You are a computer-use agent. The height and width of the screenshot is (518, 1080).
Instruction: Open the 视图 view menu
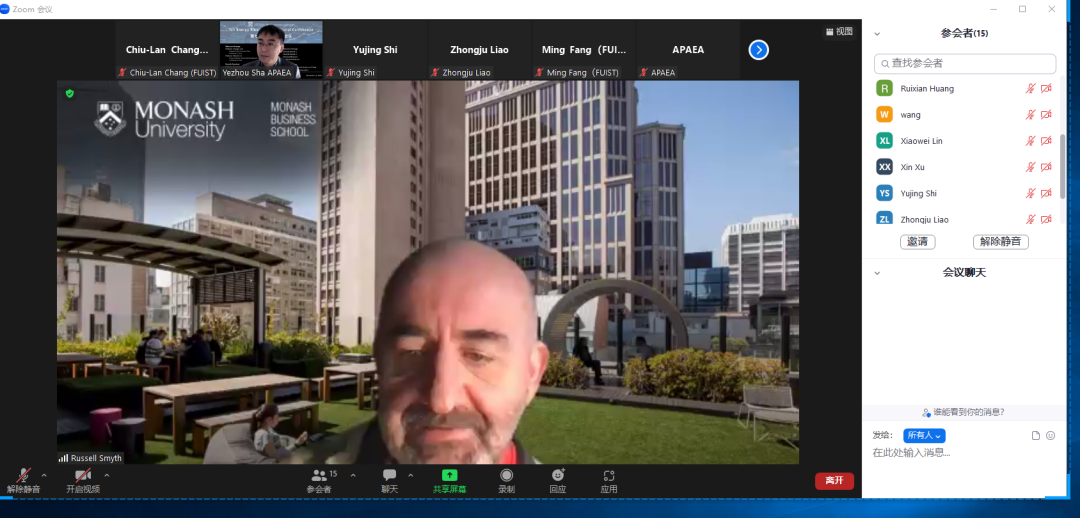pyautogui.click(x=838, y=32)
